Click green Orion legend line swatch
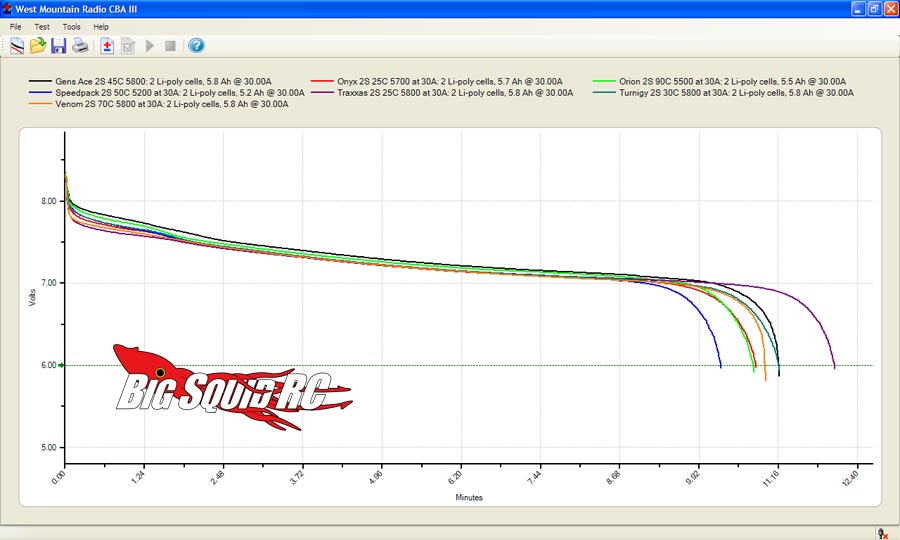This screenshot has height=540, width=900. pyautogui.click(x=604, y=81)
